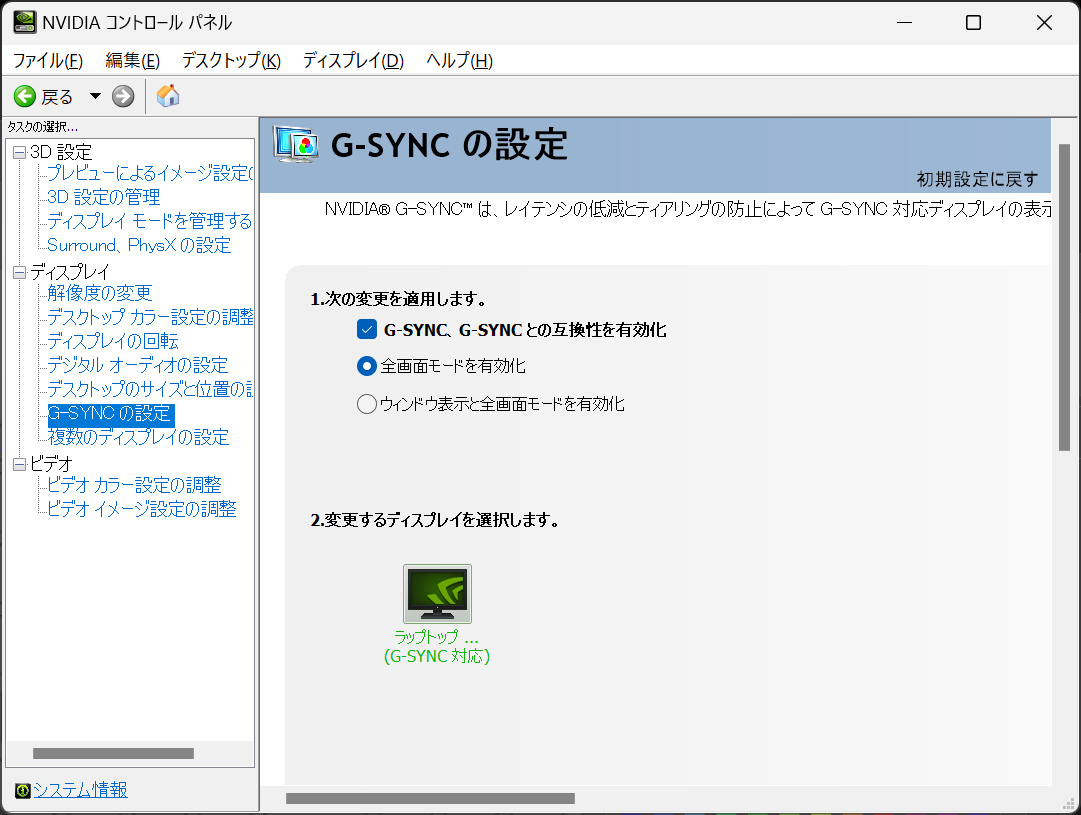Click the ビデオ category label

point(51,464)
